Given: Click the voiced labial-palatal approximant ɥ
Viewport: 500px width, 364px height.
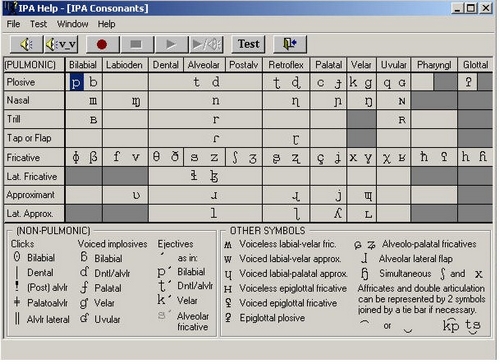Looking at the screenshot, I should point(228,275).
